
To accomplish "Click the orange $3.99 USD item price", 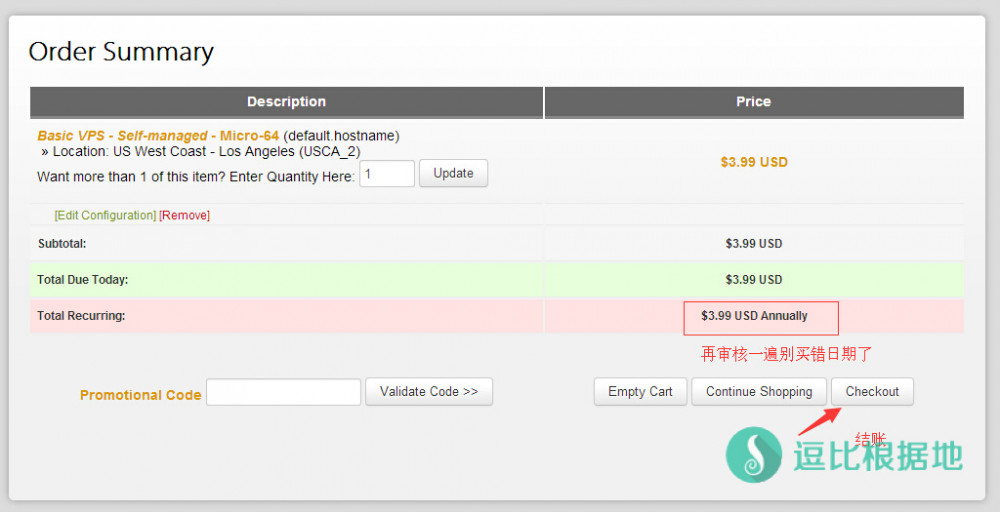I will [x=753, y=162].
